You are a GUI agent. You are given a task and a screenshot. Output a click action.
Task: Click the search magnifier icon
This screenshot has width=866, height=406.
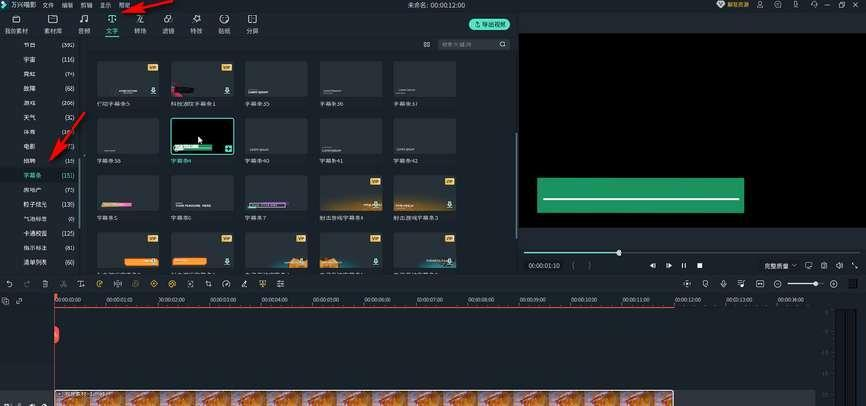(503, 44)
